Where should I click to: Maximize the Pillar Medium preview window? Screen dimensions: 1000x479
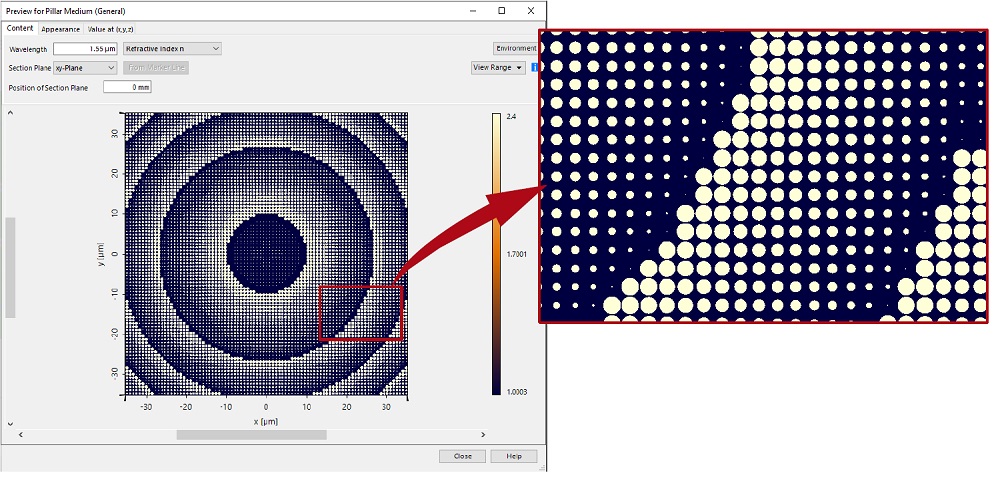(x=501, y=10)
